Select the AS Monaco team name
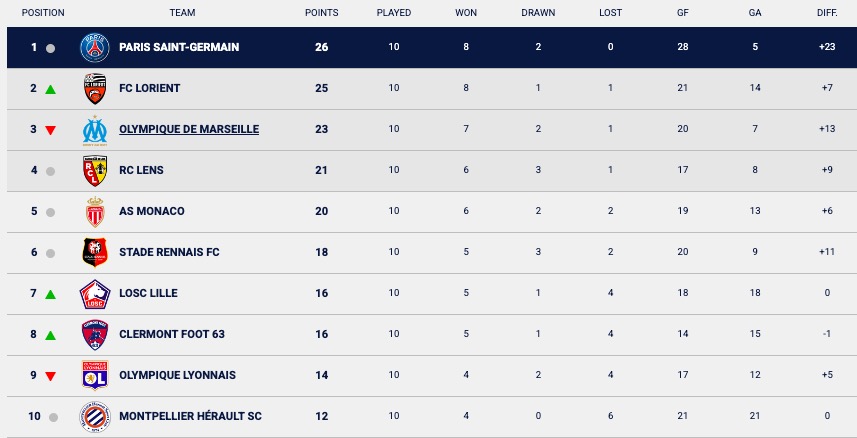This screenshot has width=857, height=438. click(x=151, y=211)
